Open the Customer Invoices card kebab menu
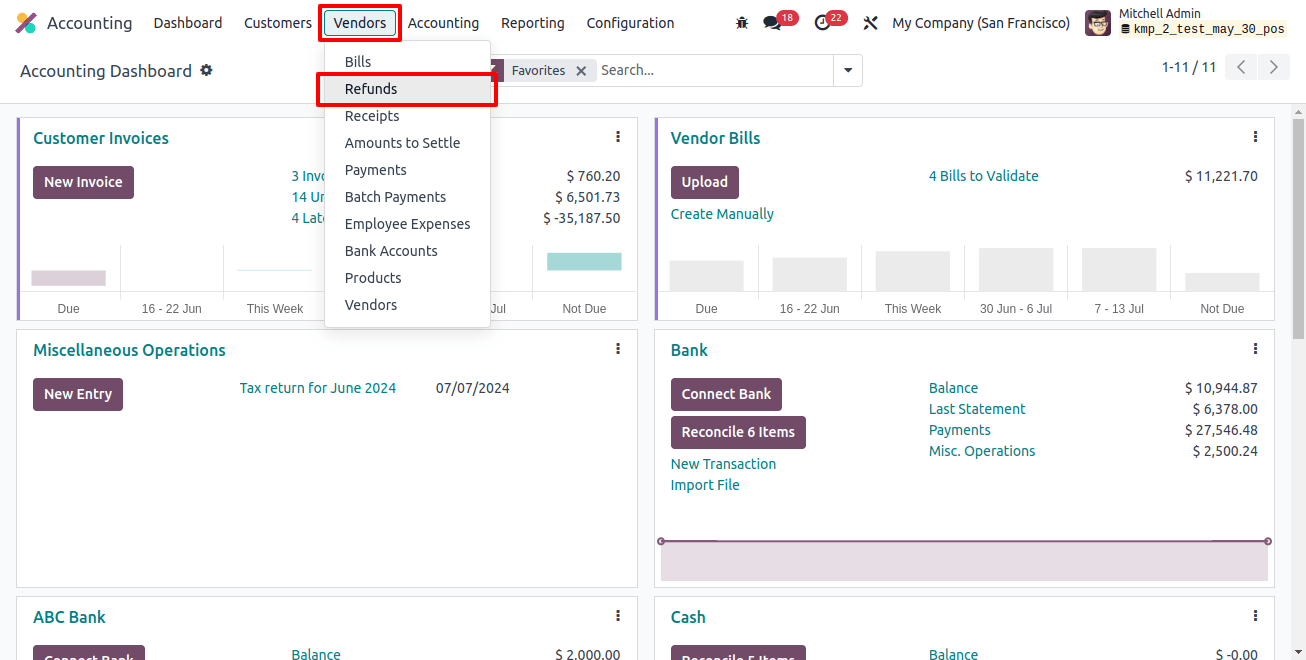The width and height of the screenshot is (1306, 660). [x=618, y=137]
